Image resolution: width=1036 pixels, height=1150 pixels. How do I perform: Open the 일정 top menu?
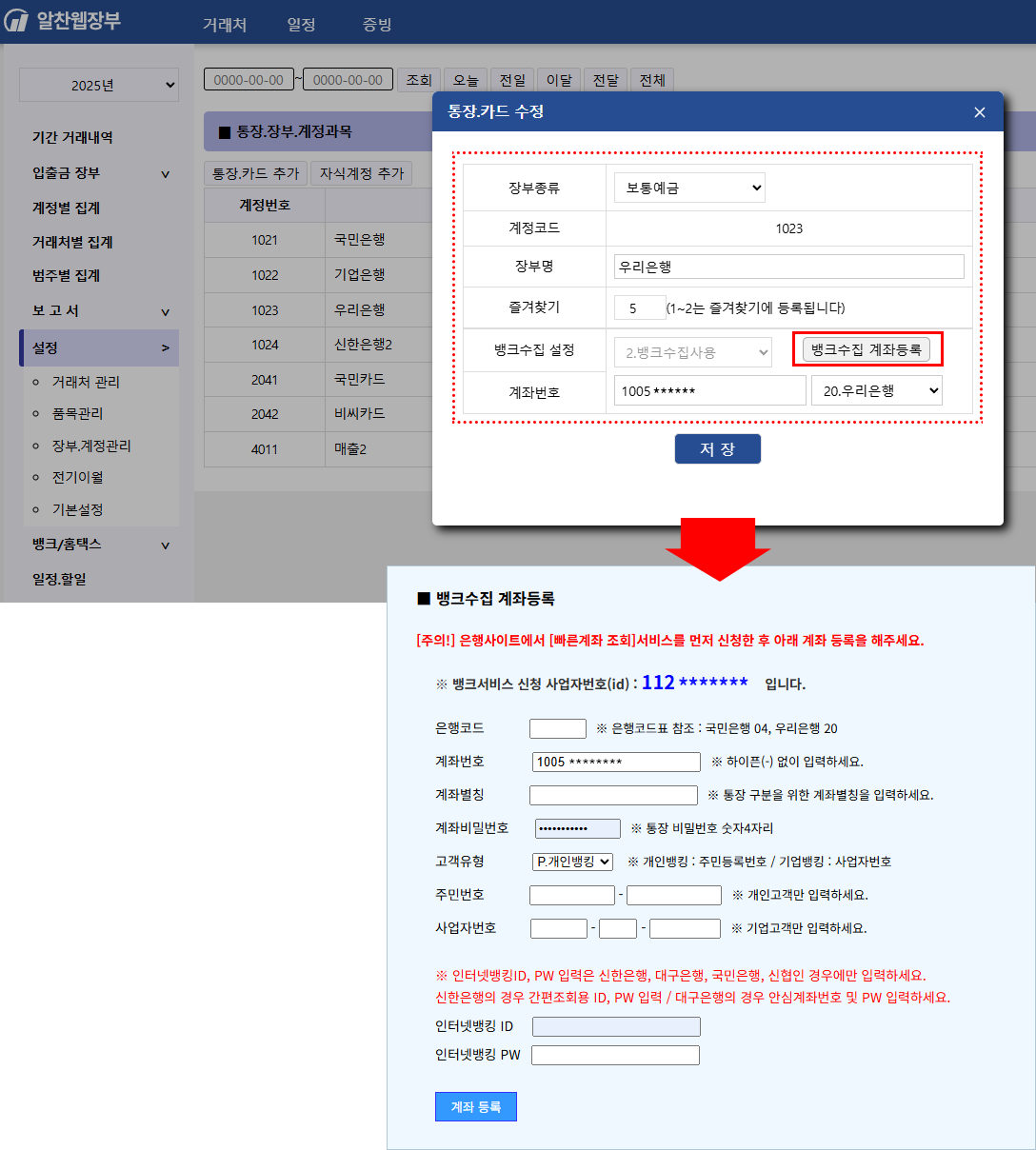(x=302, y=25)
